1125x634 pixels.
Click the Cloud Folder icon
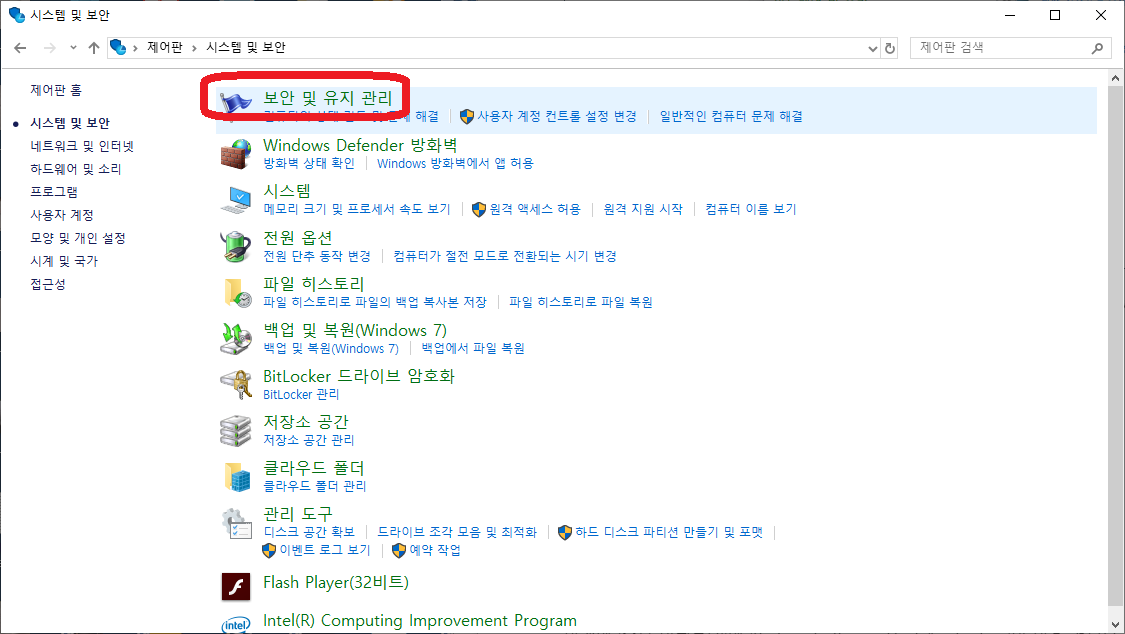coord(236,477)
